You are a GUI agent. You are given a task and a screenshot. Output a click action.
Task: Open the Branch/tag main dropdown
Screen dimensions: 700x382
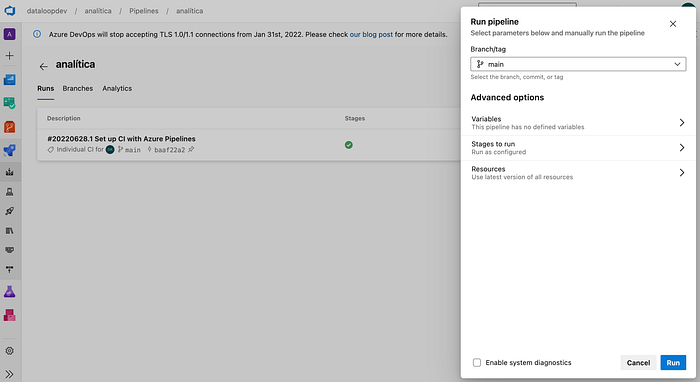point(578,64)
